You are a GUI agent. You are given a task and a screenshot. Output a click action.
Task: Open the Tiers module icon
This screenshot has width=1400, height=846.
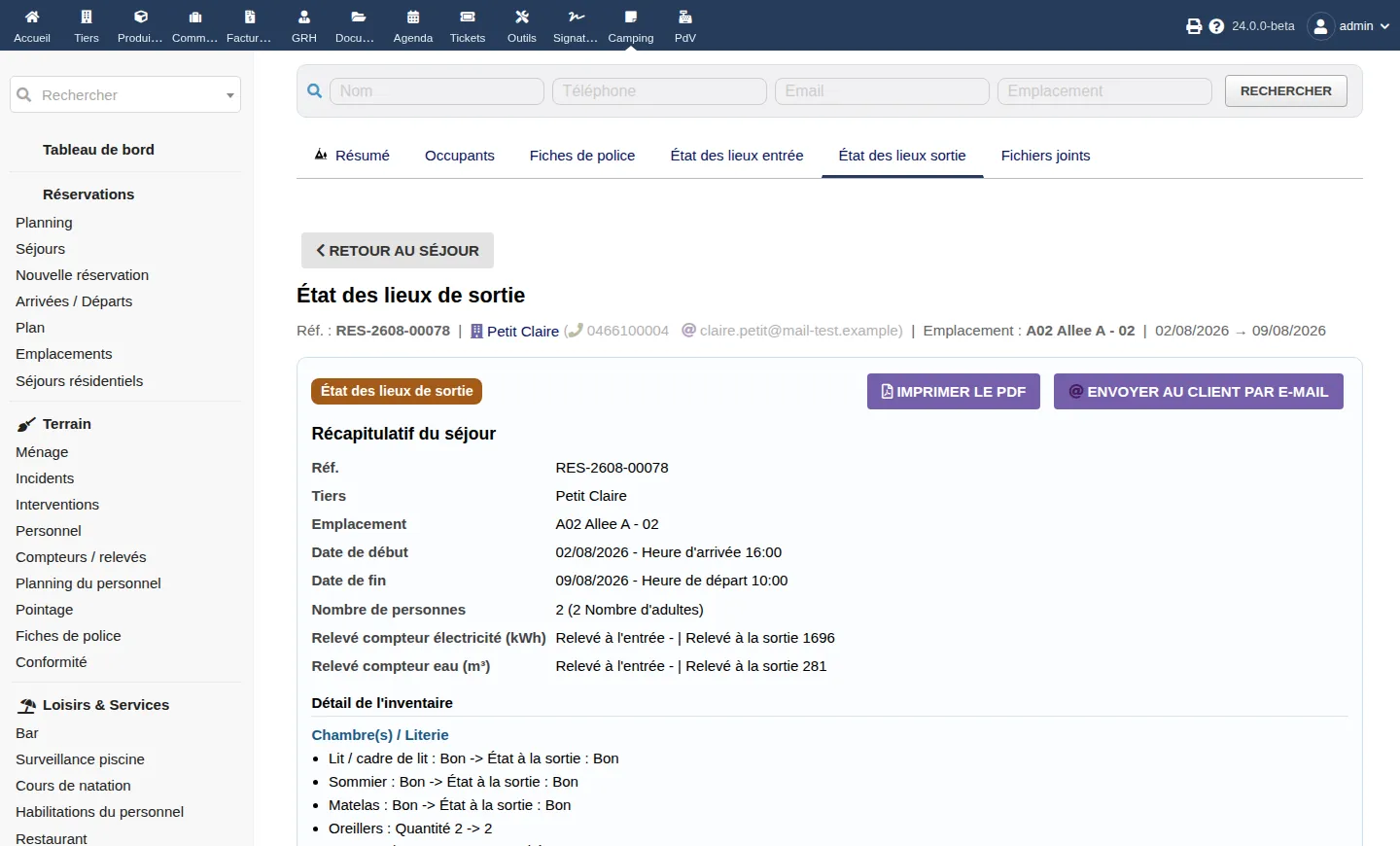click(87, 17)
